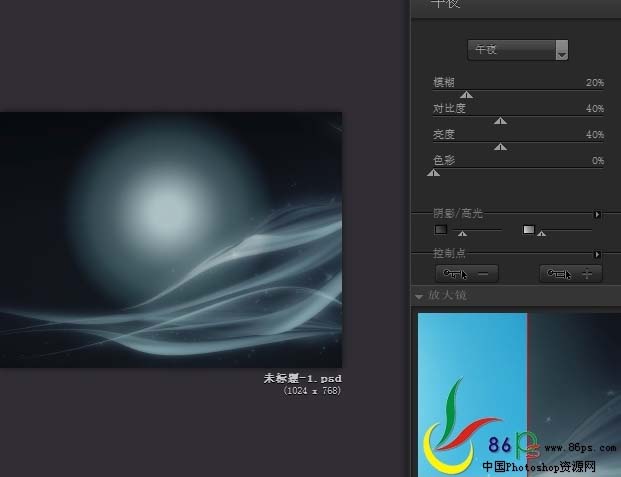The image size is (621, 477).
Task: Click the highlights slider handle
Action: pyautogui.click(x=541, y=234)
